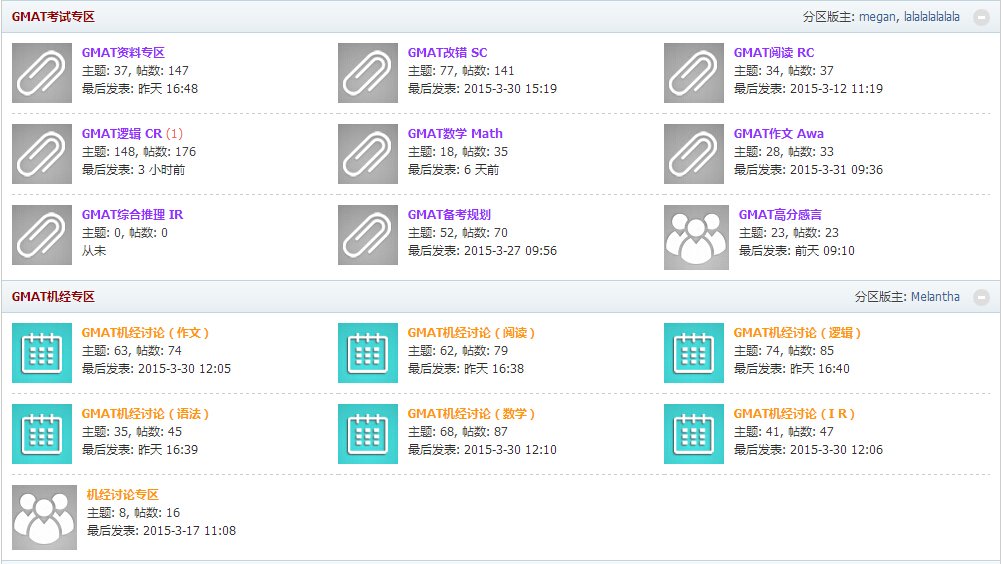View moderator Melantha's profile
1001x564 pixels.
pos(935,297)
